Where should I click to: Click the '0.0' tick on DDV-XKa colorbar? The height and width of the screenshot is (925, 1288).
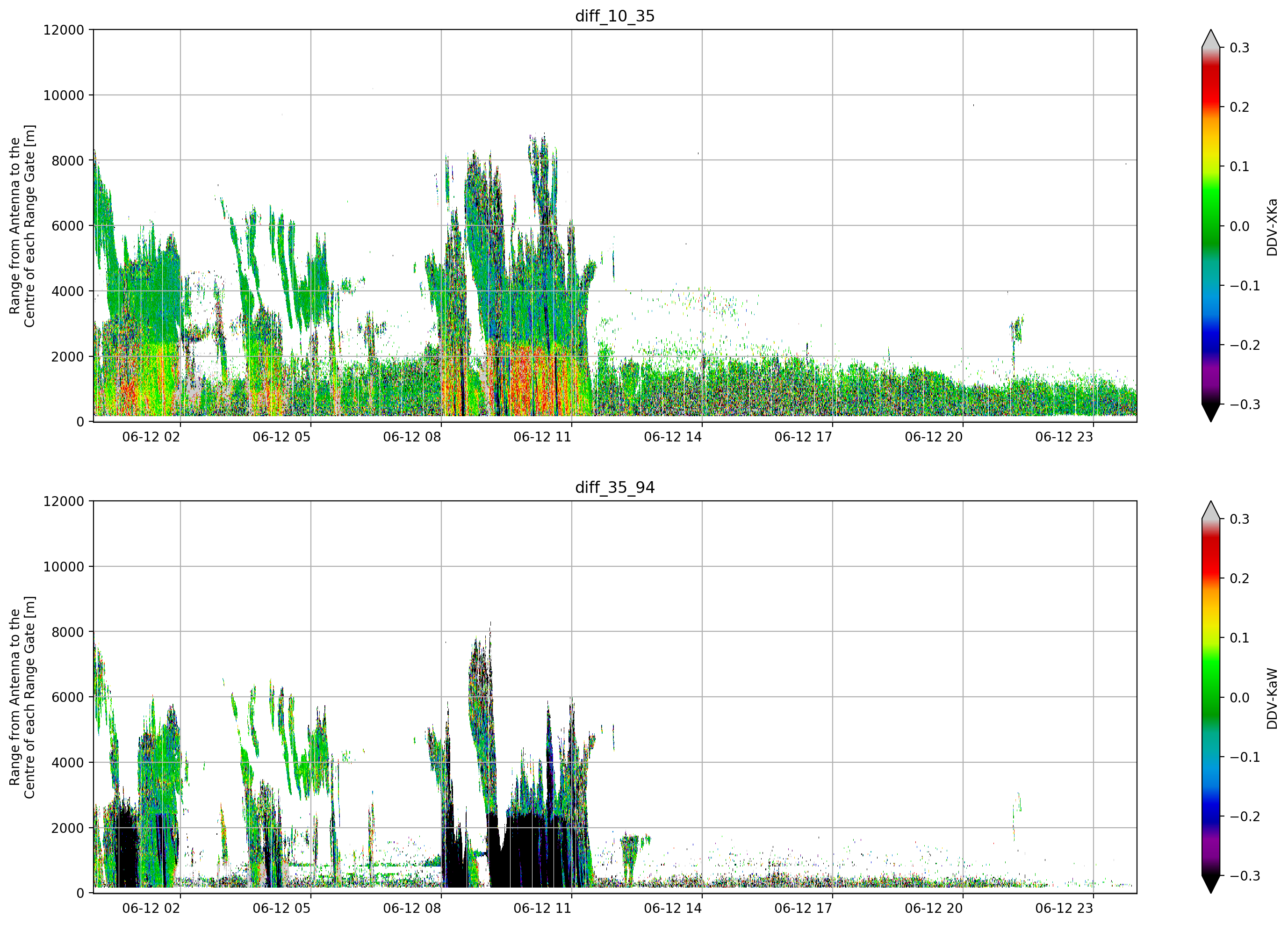[1240, 226]
